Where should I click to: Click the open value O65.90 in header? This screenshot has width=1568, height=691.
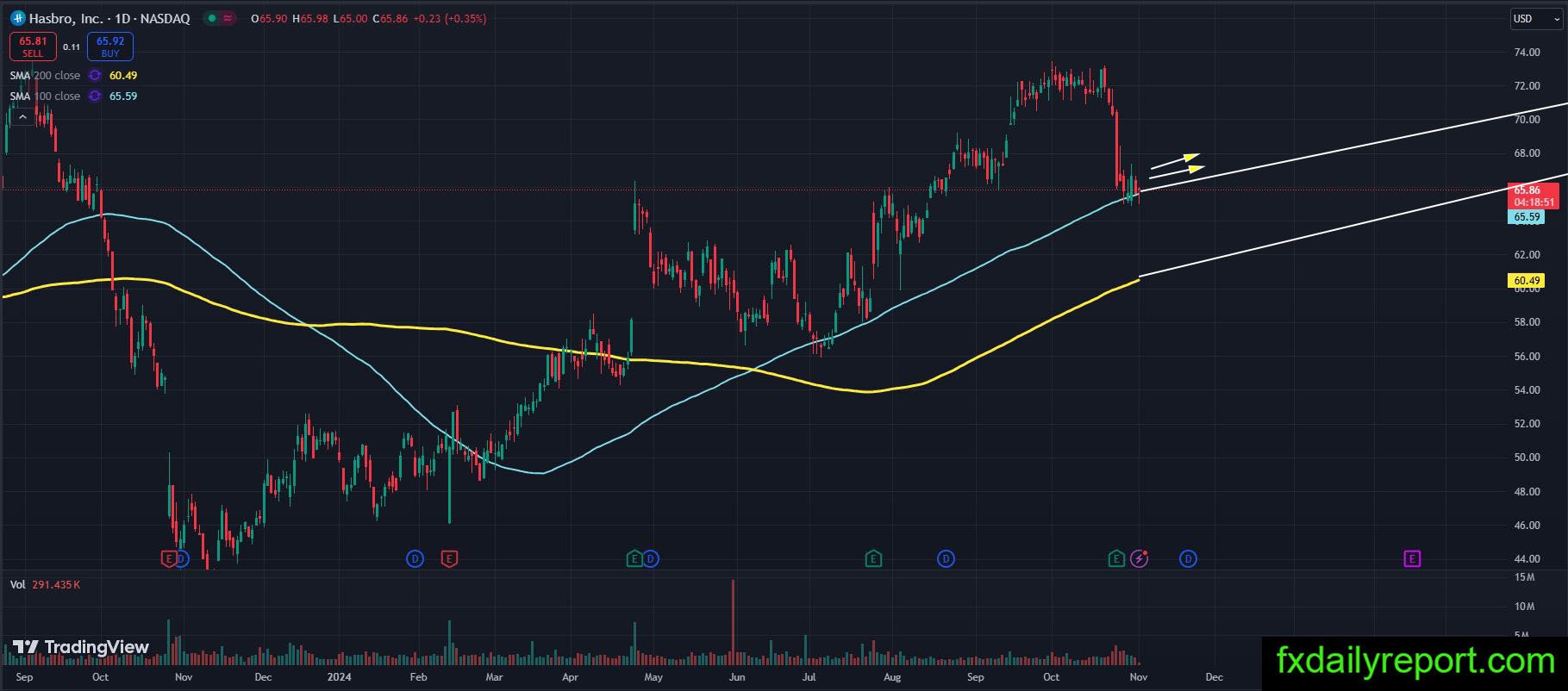pos(269,19)
